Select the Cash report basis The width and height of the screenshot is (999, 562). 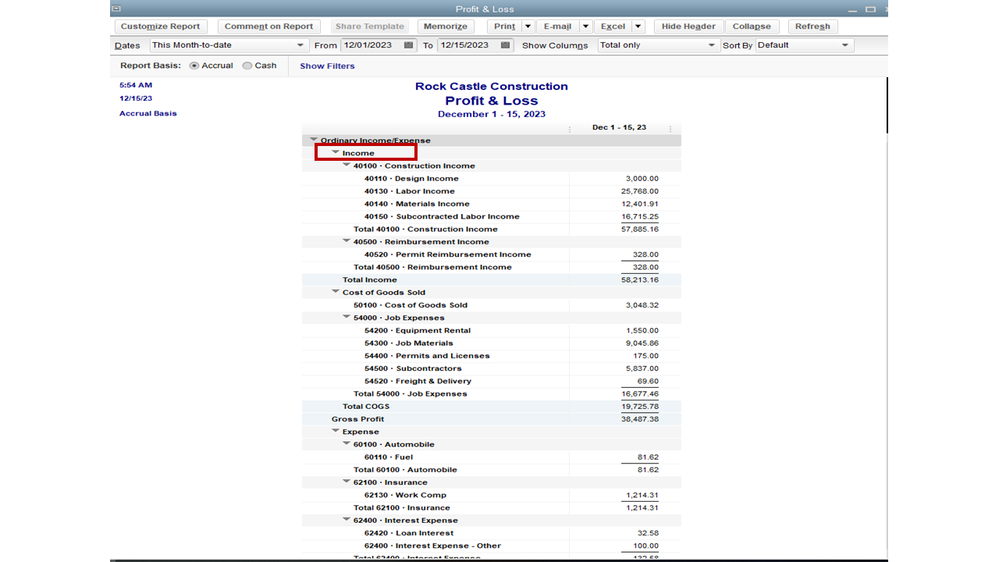pos(247,66)
